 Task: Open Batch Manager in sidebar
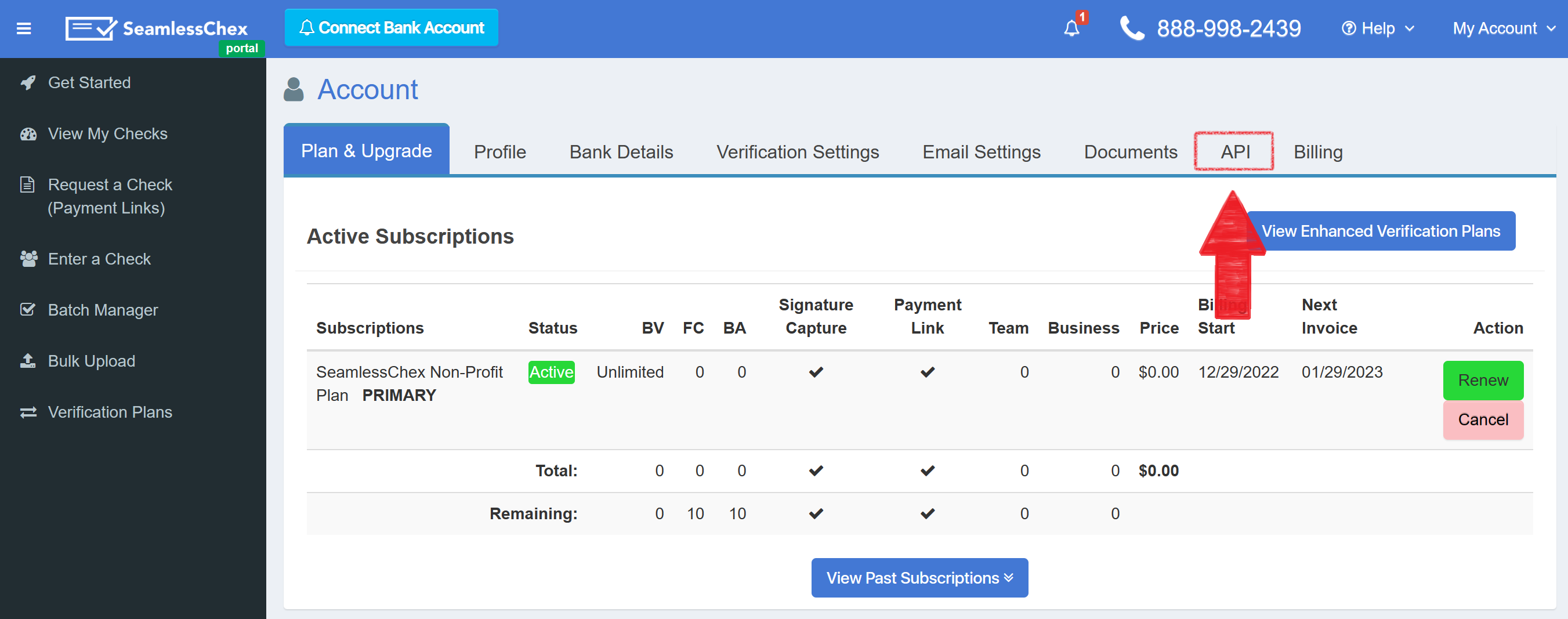pos(103,310)
